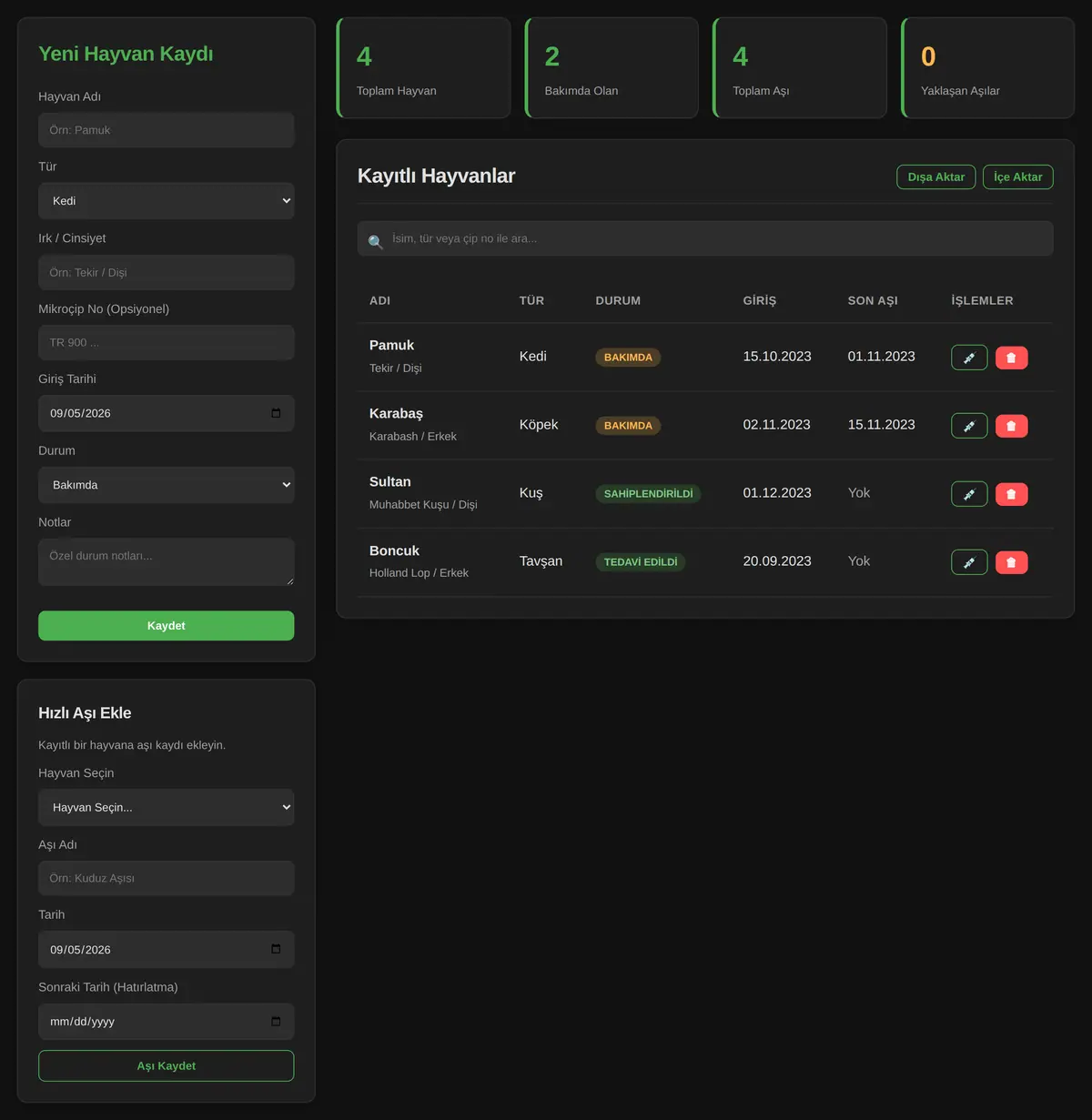Viewport: 1092px width, 1120px height.
Task: Click the Aşı Kaydet button
Action: click(167, 1066)
